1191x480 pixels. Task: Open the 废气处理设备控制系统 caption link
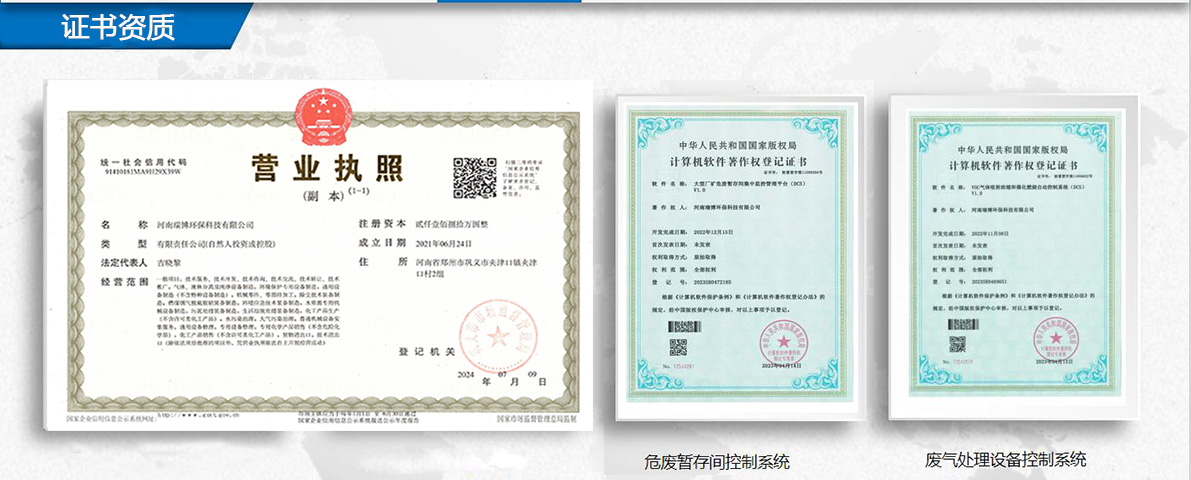tap(1005, 460)
